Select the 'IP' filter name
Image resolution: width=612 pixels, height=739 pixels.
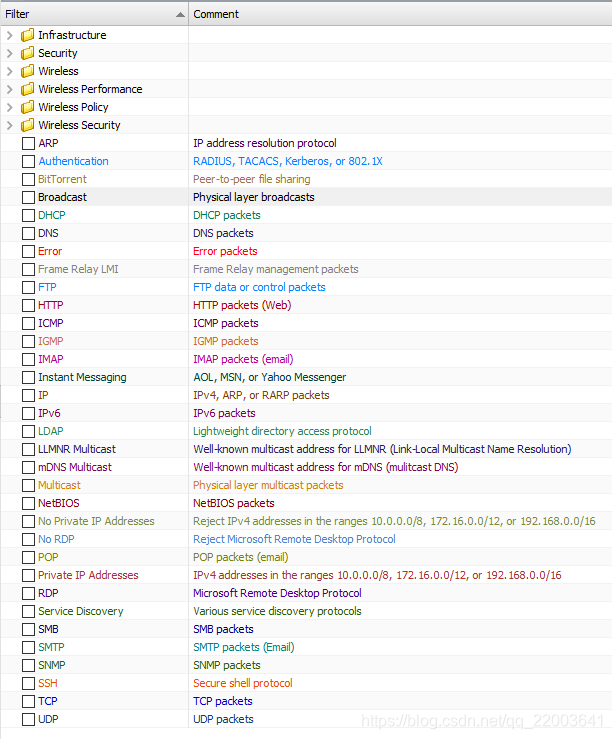(x=43, y=395)
